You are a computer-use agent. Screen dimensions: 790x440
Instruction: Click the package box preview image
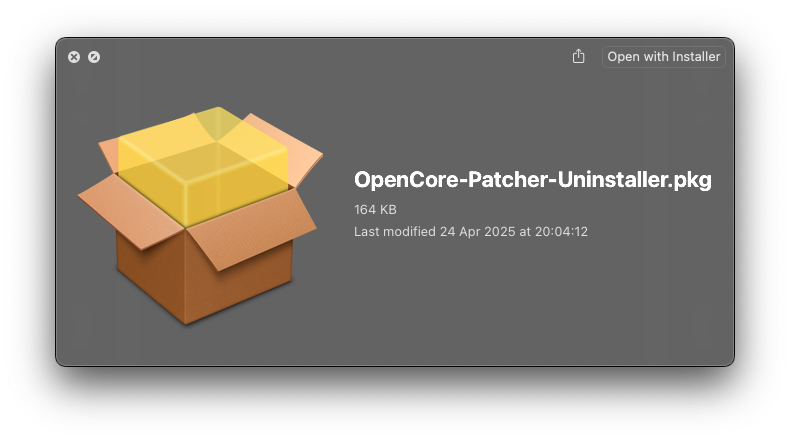200,215
